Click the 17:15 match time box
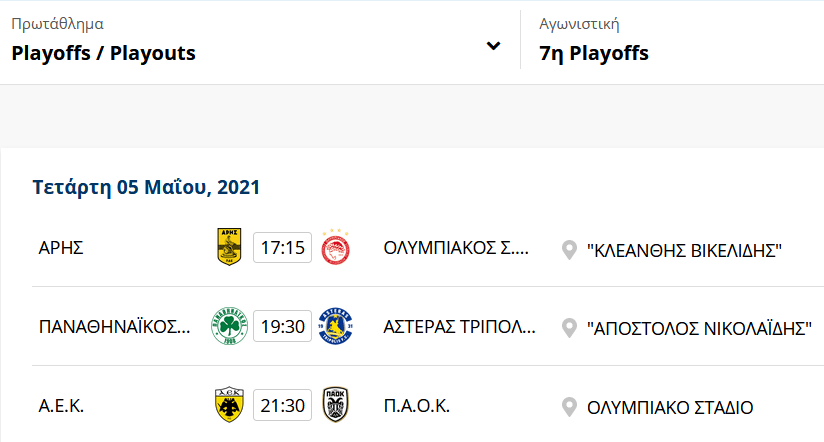Image resolution: width=824 pixels, height=442 pixels. [283, 247]
